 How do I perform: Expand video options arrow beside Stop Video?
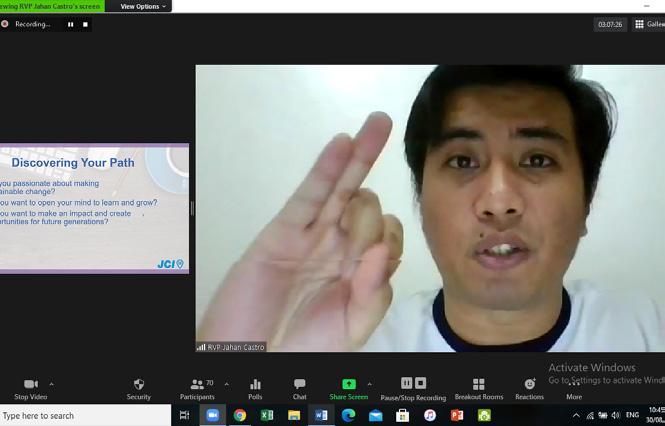tap(51, 384)
